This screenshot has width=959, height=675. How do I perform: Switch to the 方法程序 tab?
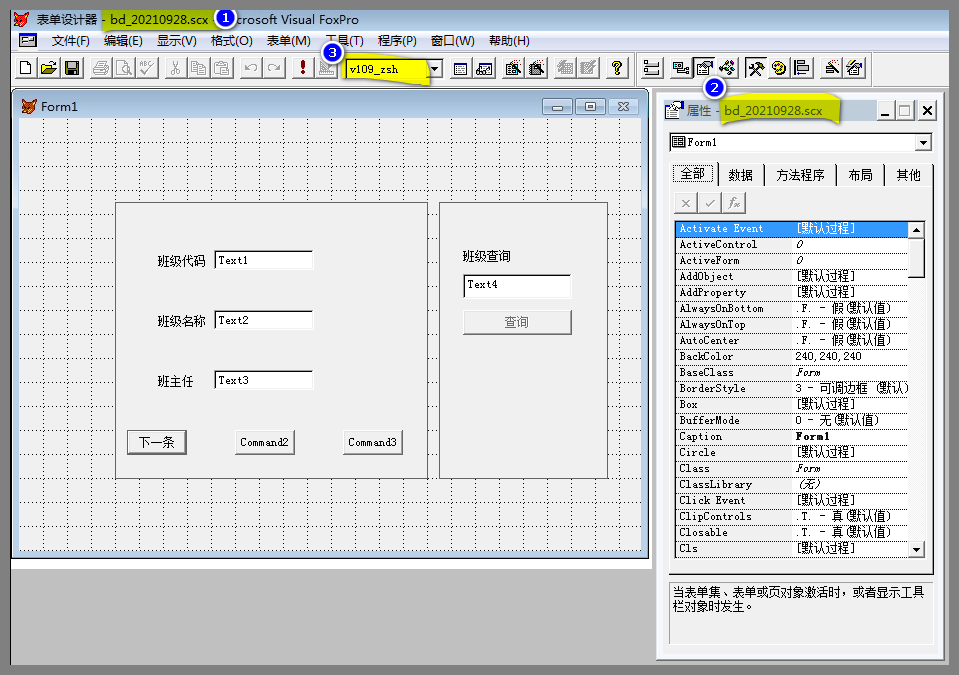pos(800,175)
